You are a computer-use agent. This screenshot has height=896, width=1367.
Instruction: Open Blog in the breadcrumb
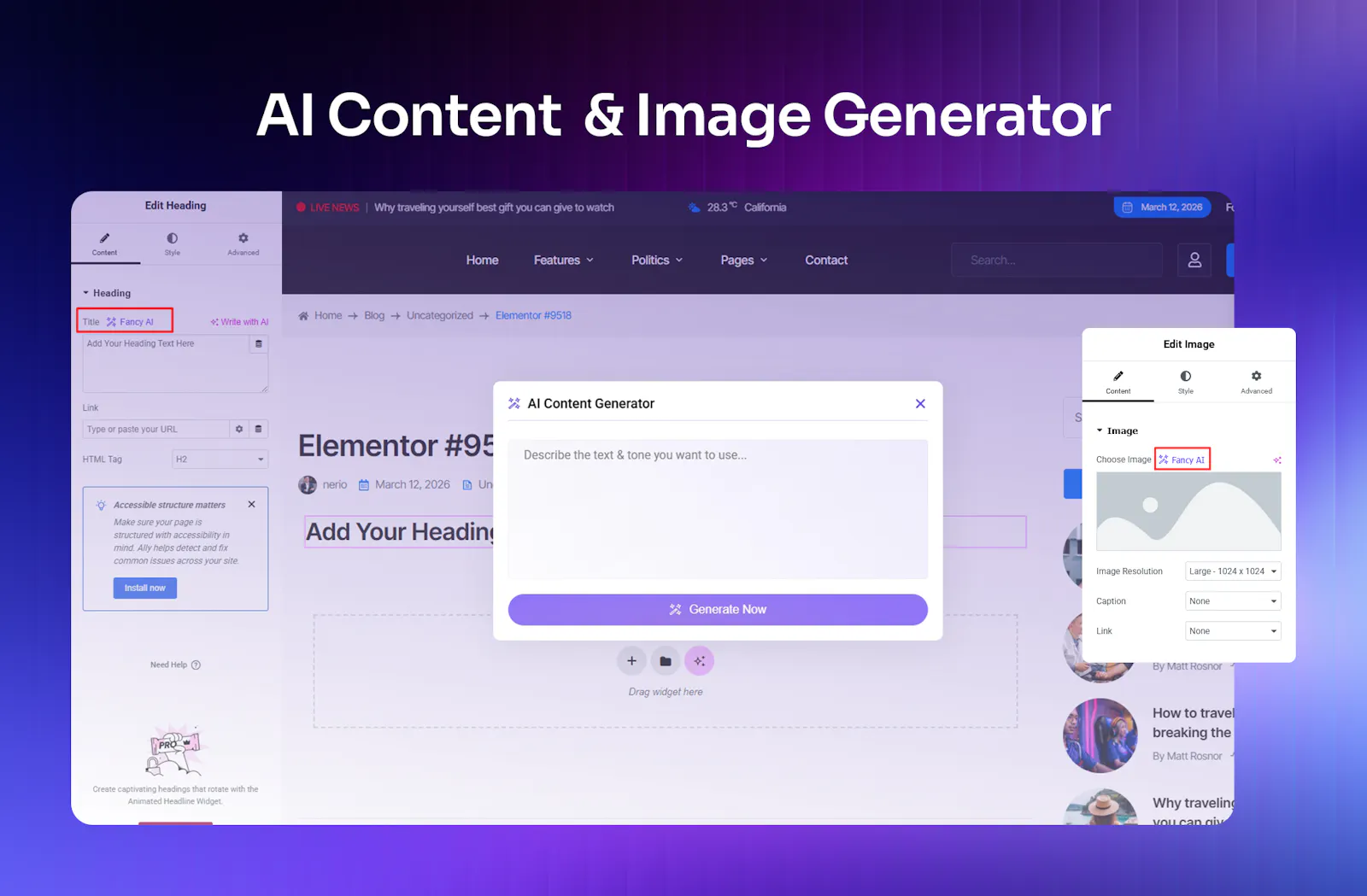[374, 315]
